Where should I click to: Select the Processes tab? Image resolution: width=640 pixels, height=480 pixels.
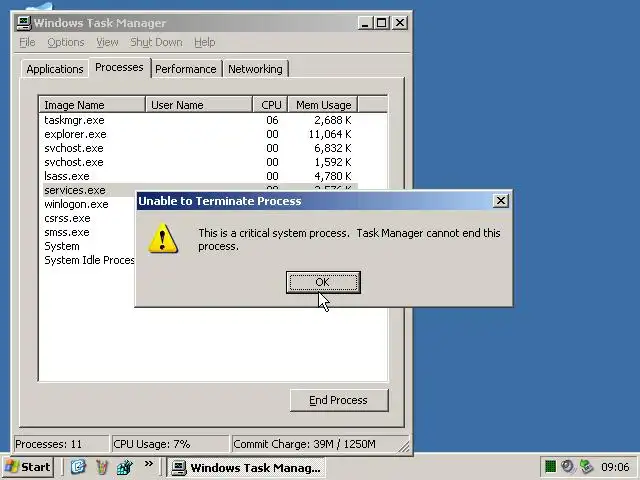119,67
